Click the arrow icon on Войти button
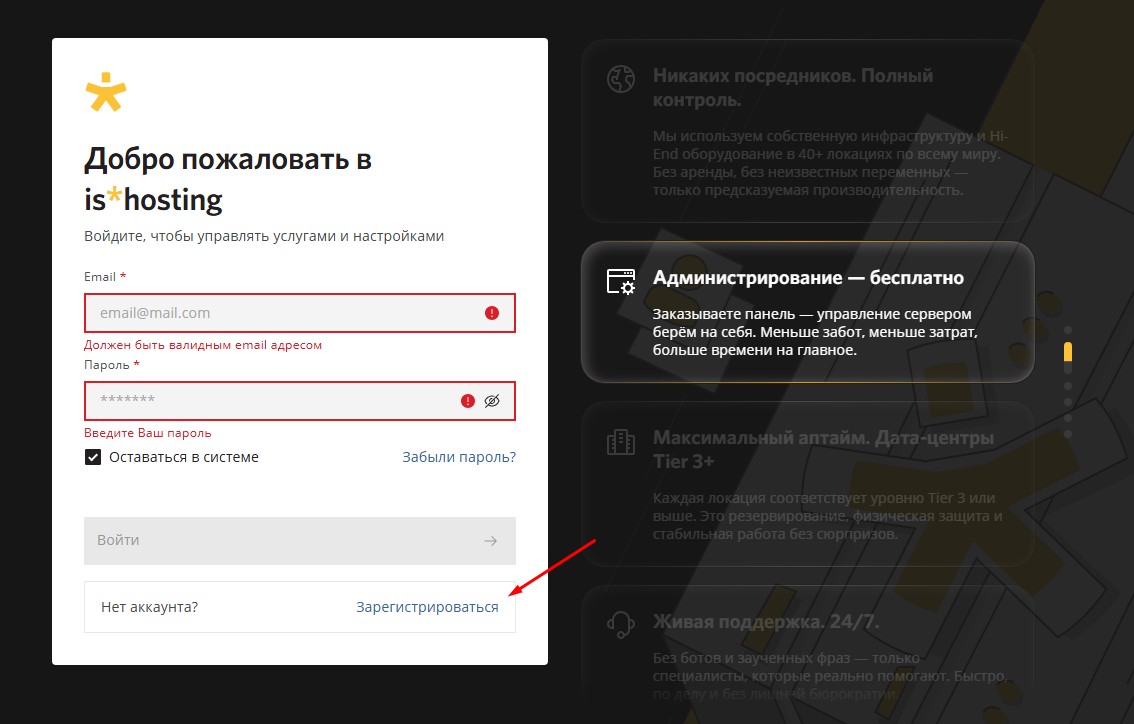Screen dimensions: 1134x724 490,541
